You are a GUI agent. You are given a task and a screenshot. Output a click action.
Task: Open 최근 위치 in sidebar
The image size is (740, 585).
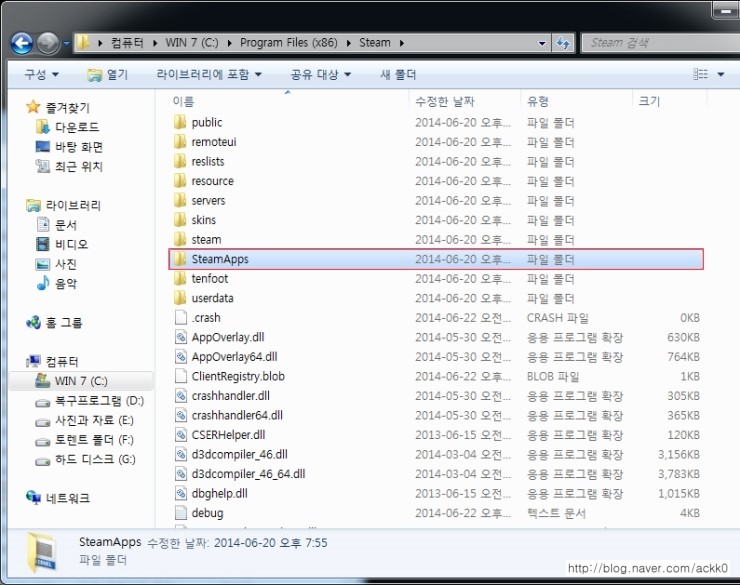pyautogui.click(x=69, y=166)
